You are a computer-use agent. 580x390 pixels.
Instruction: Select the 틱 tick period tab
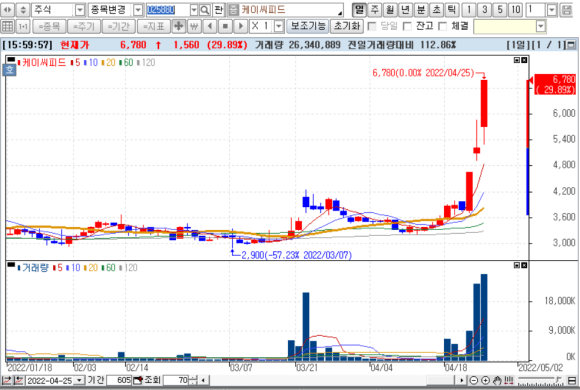pyautogui.click(x=452, y=10)
